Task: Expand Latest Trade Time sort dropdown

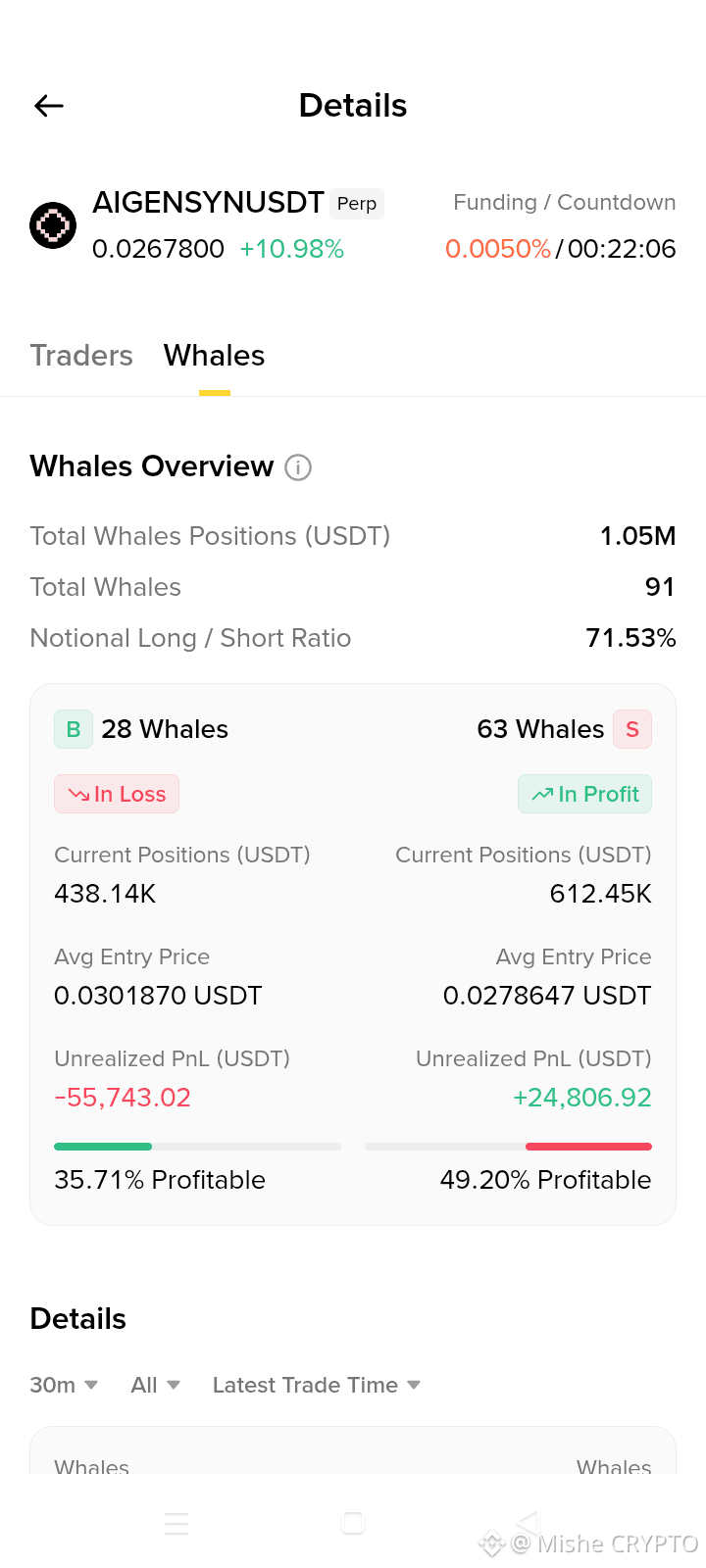Action: click(x=317, y=1385)
